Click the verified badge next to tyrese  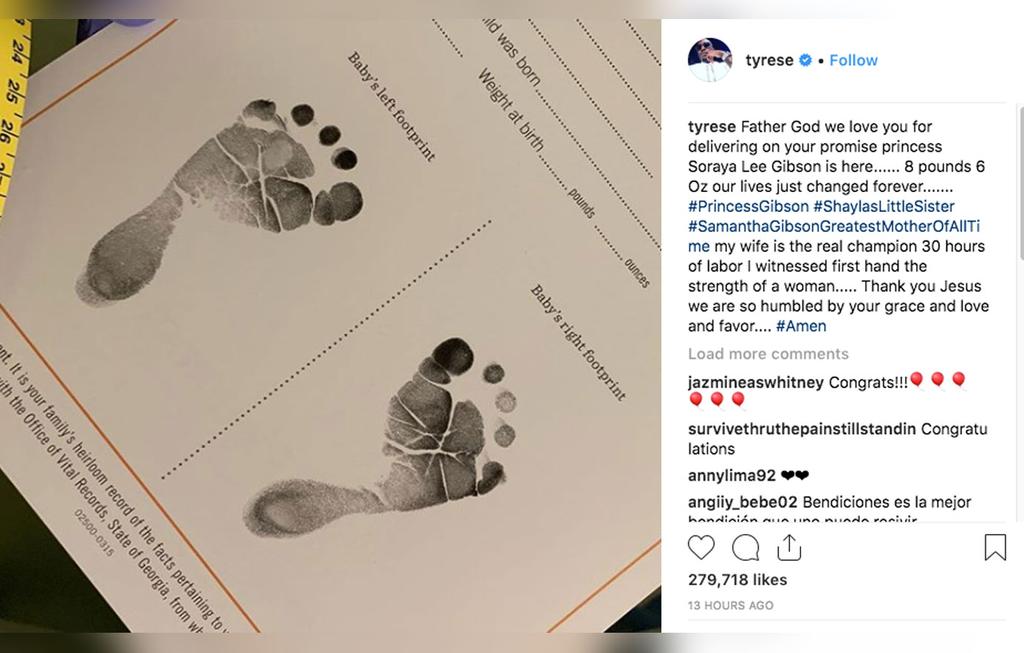[x=806, y=60]
